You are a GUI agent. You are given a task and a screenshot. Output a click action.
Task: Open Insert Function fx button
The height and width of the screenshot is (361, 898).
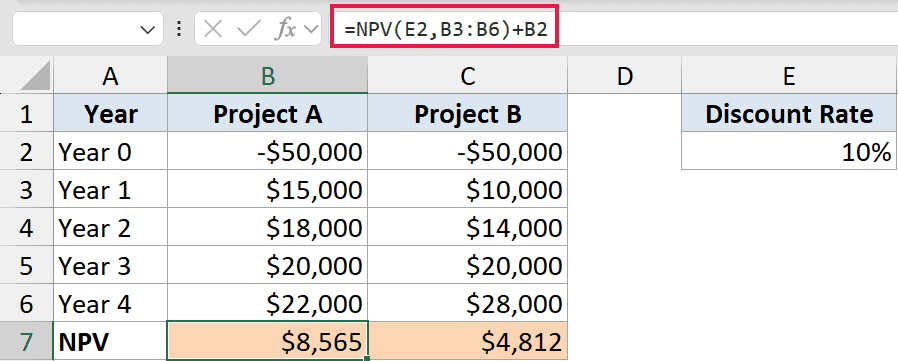[x=285, y=30]
